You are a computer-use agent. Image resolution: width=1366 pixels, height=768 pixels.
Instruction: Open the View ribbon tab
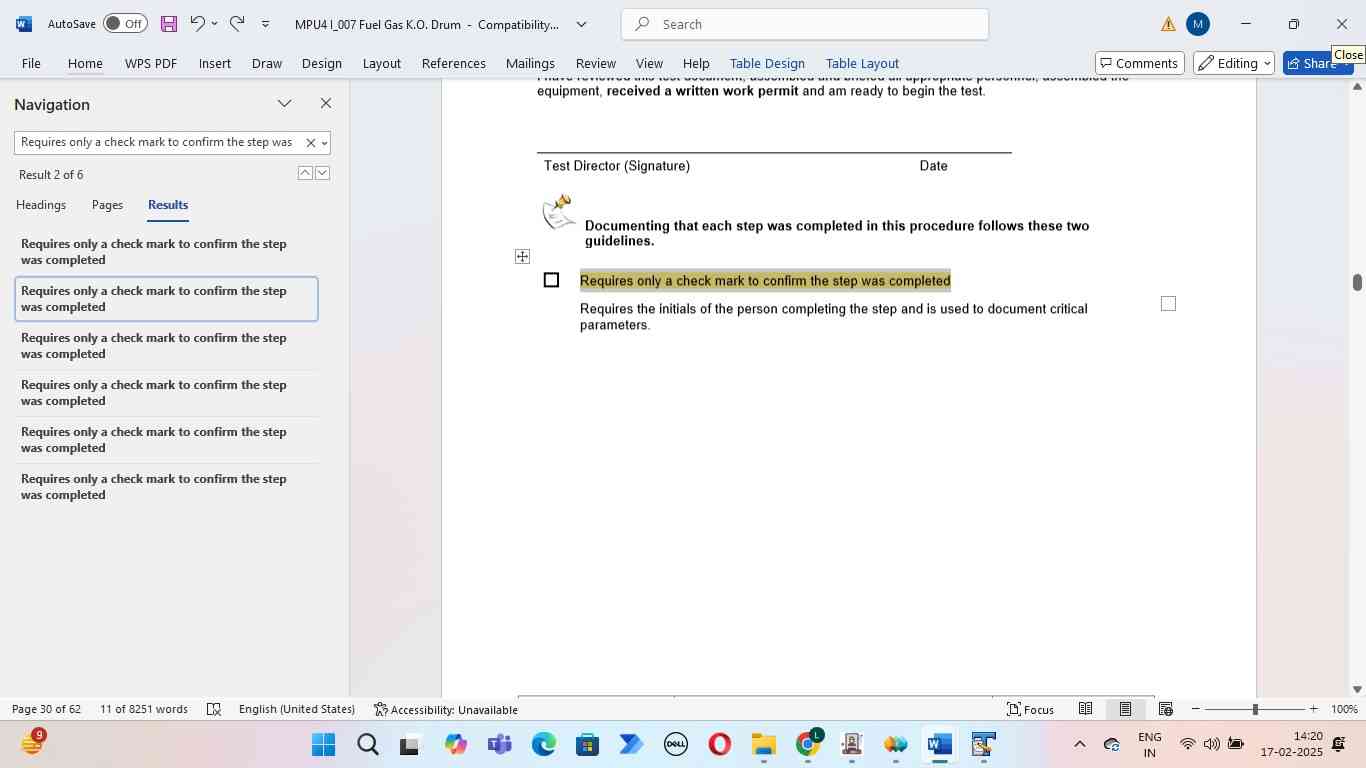(649, 63)
